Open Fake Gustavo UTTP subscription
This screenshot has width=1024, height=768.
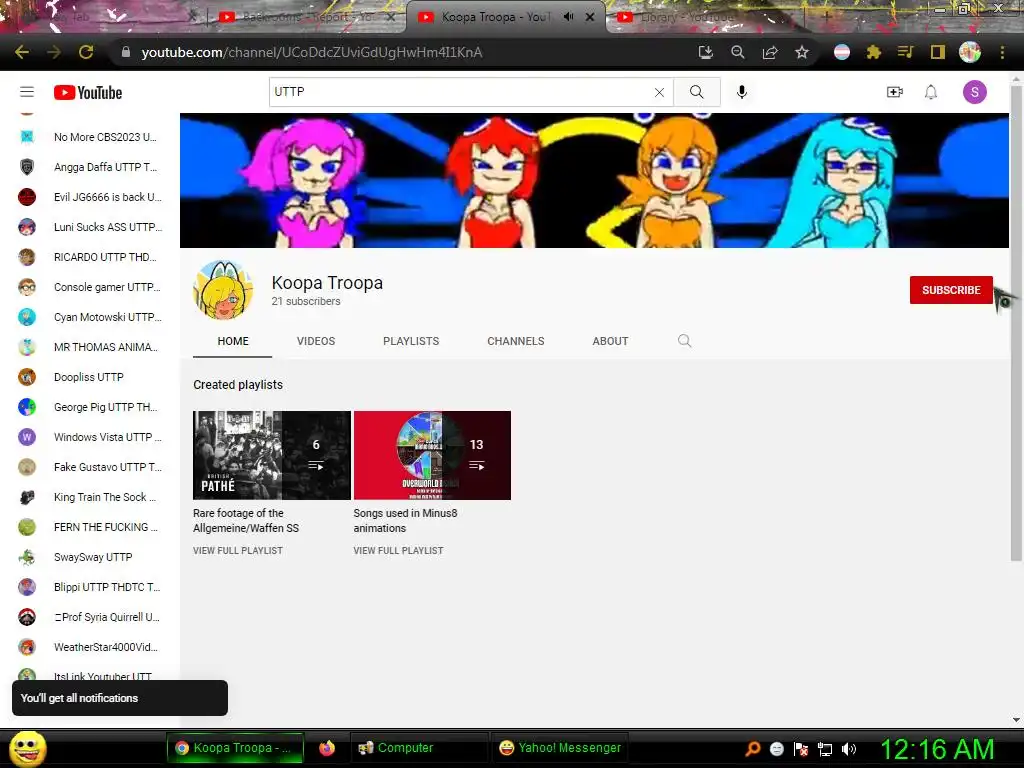coord(89,468)
